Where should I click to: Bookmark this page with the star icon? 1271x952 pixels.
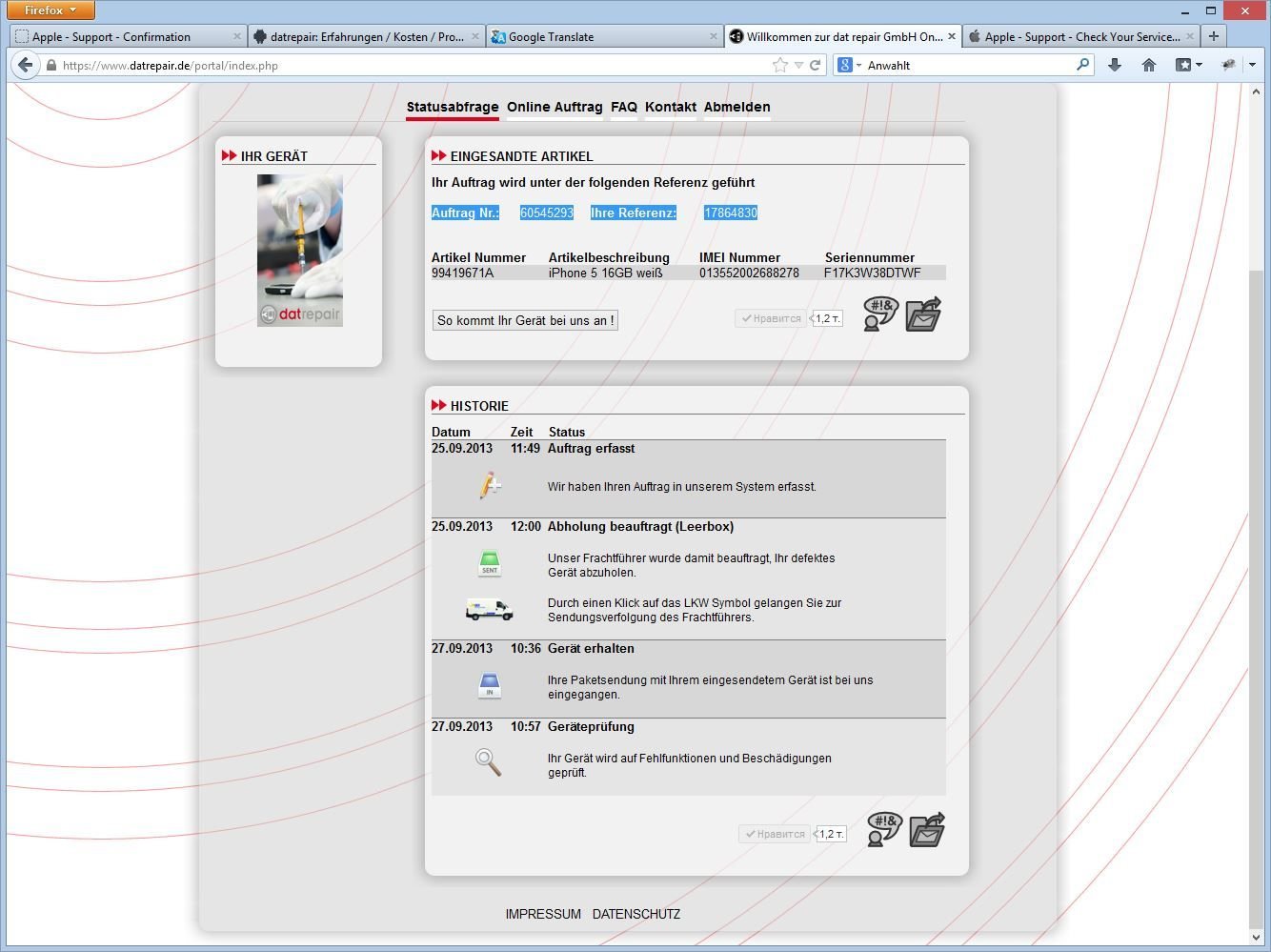[x=780, y=65]
